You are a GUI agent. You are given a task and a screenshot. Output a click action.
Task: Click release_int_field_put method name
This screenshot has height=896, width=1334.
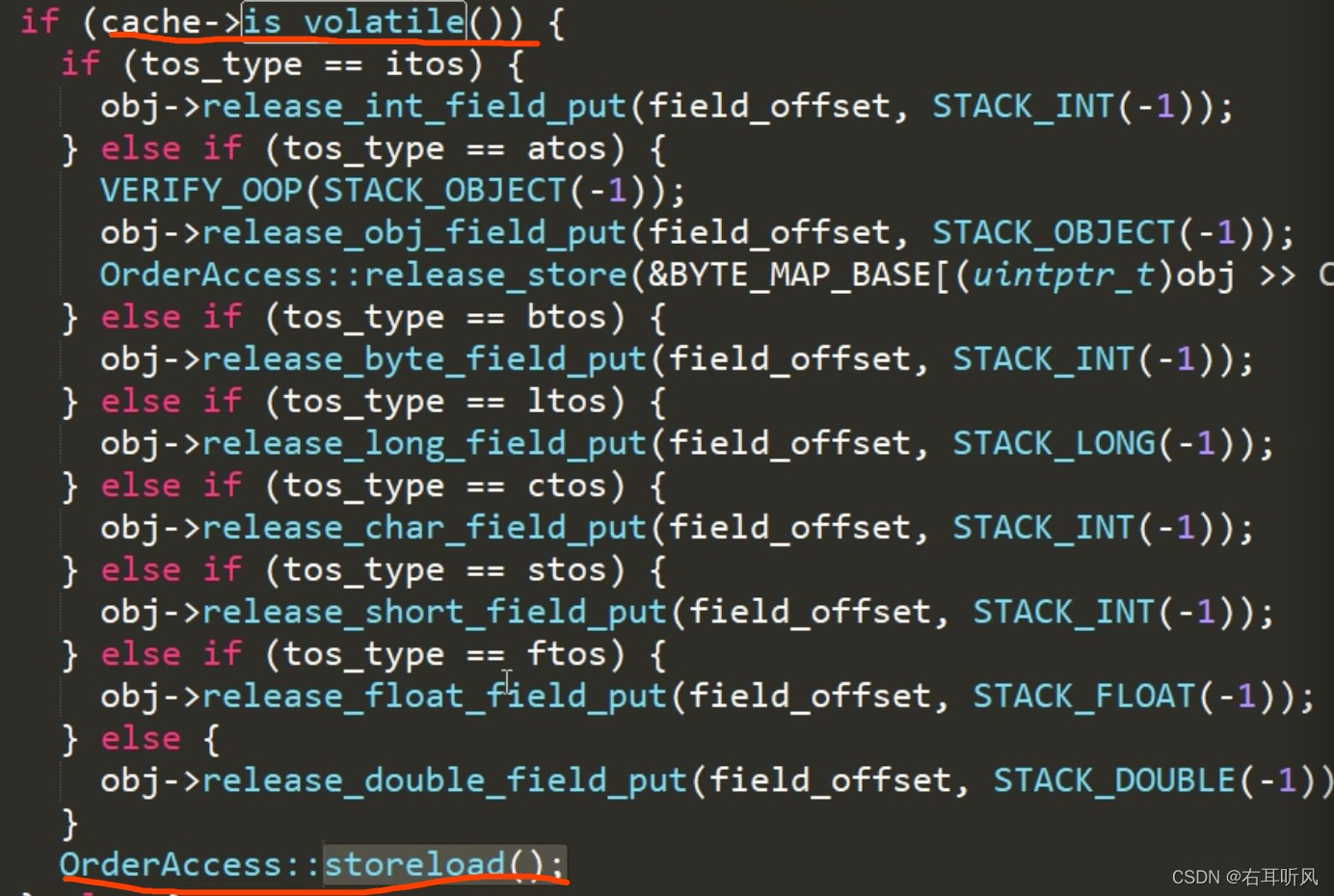click(414, 107)
